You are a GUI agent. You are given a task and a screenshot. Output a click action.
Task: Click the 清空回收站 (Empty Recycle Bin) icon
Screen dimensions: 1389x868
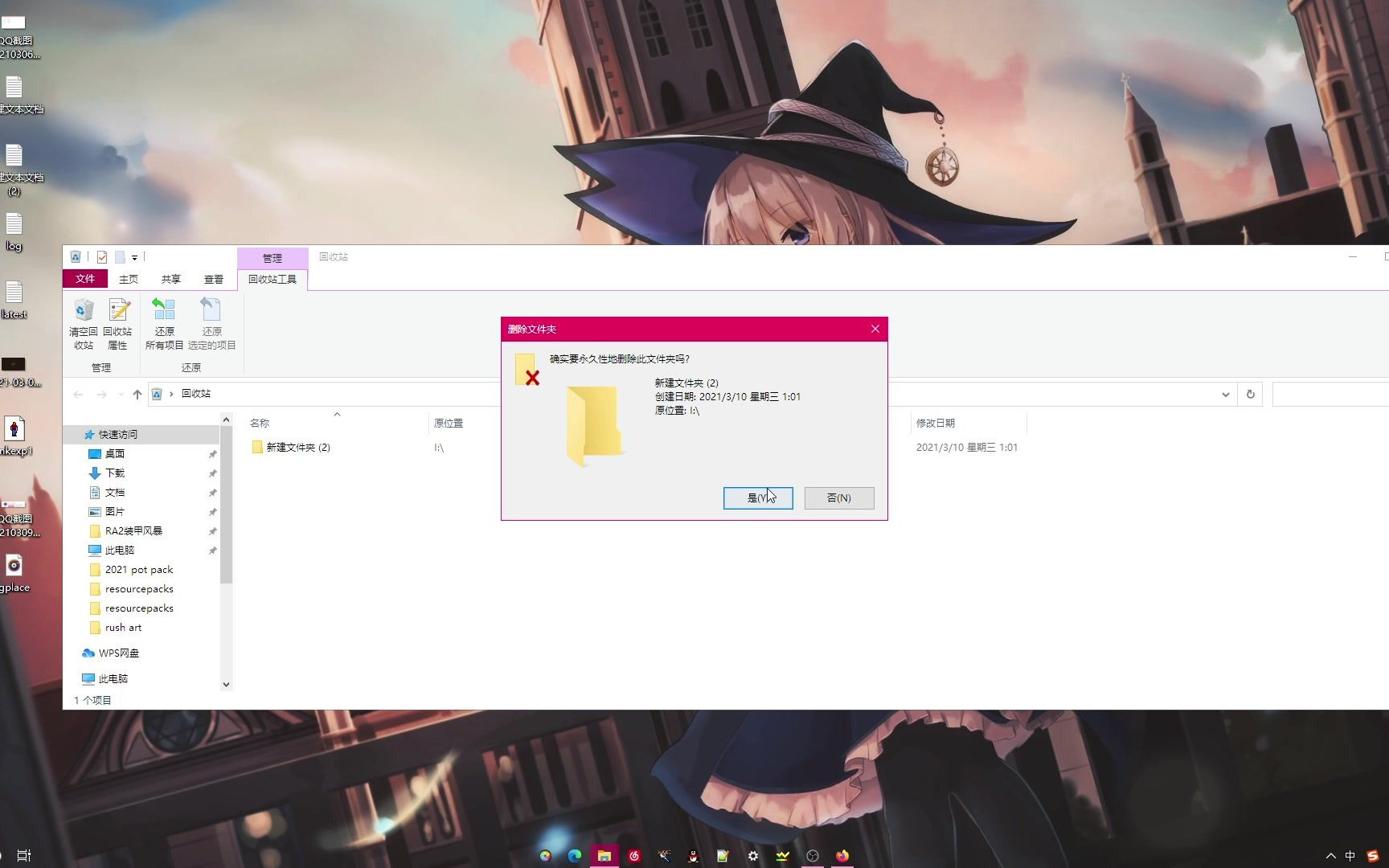pyautogui.click(x=84, y=324)
